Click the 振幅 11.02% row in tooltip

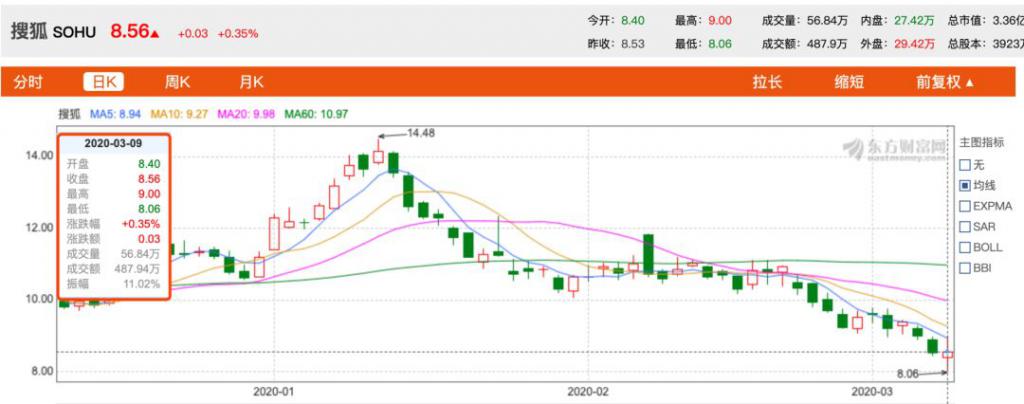114,284
